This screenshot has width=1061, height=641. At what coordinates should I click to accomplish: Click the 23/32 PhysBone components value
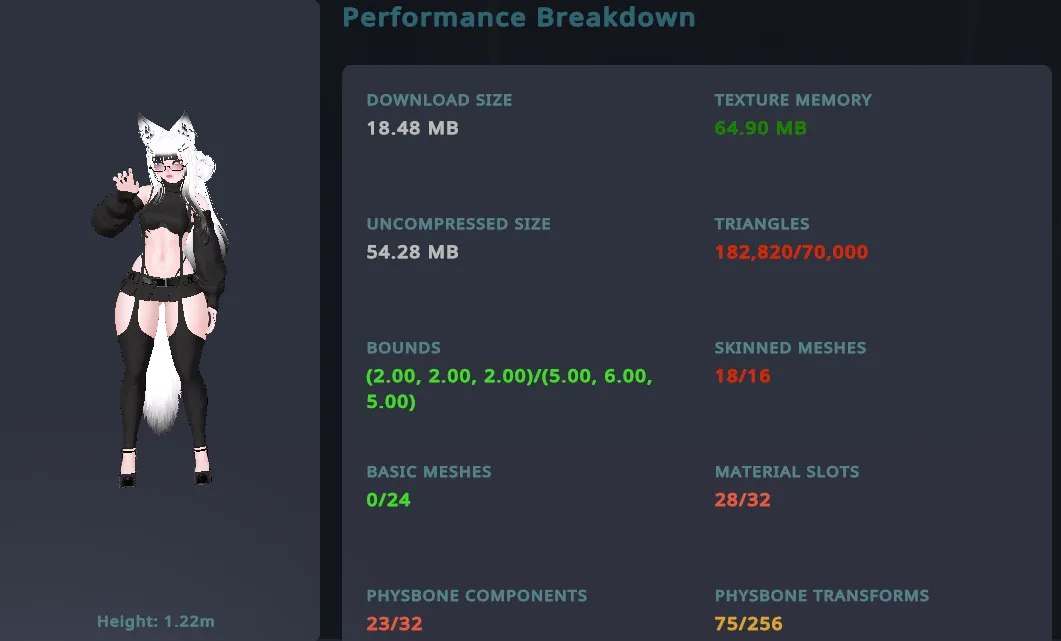(x=394, y=623)
